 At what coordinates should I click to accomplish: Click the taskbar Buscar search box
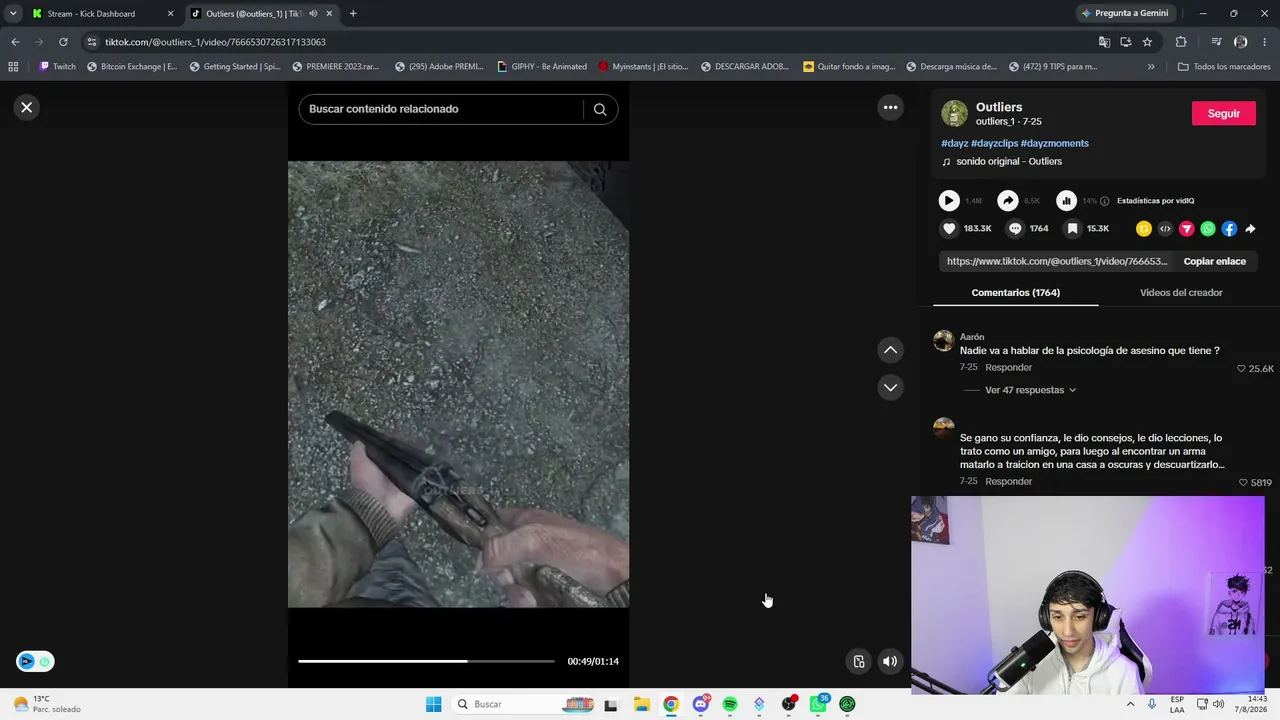point(523,704)
